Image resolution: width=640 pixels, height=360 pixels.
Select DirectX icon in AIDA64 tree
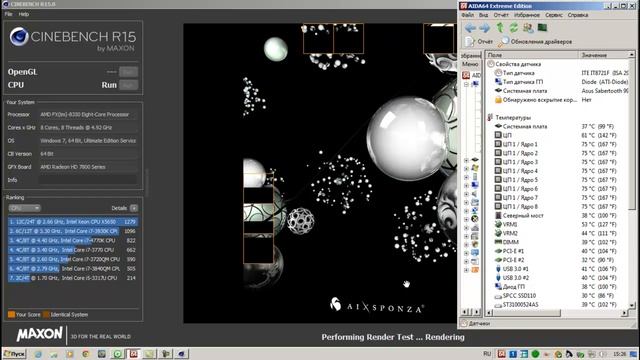tap(475, 219)
